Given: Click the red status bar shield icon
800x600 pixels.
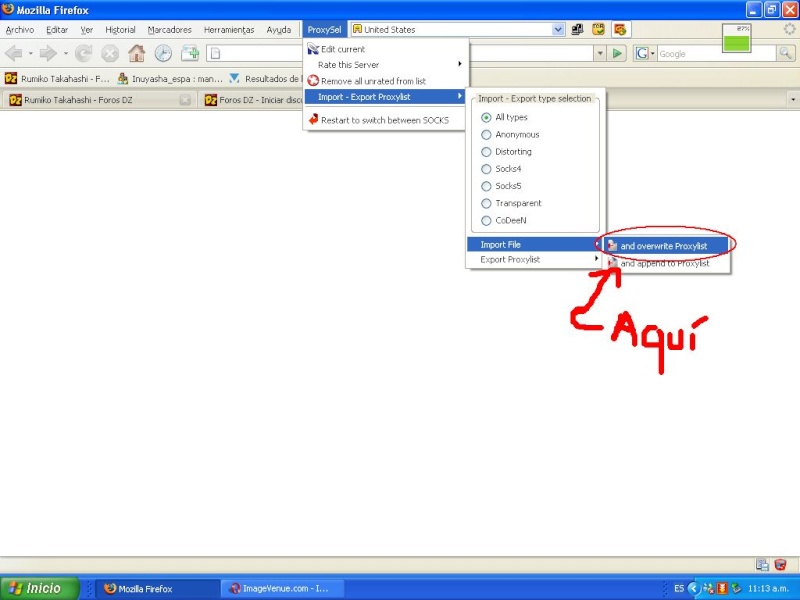Looking at the screenshot, I should tap(780, 564).
